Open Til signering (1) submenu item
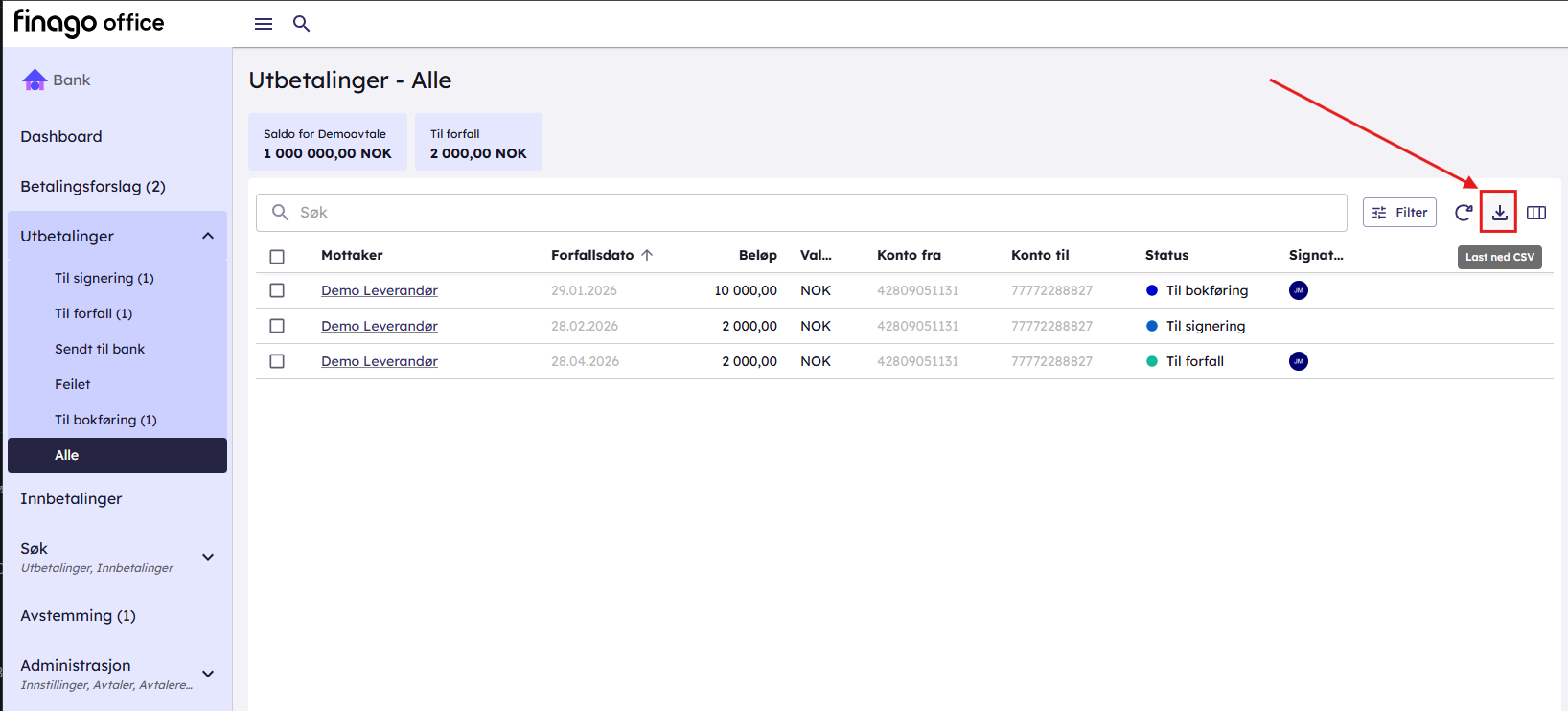The height and width of the screenshot is (711, 1568). [x=104, y=278]
